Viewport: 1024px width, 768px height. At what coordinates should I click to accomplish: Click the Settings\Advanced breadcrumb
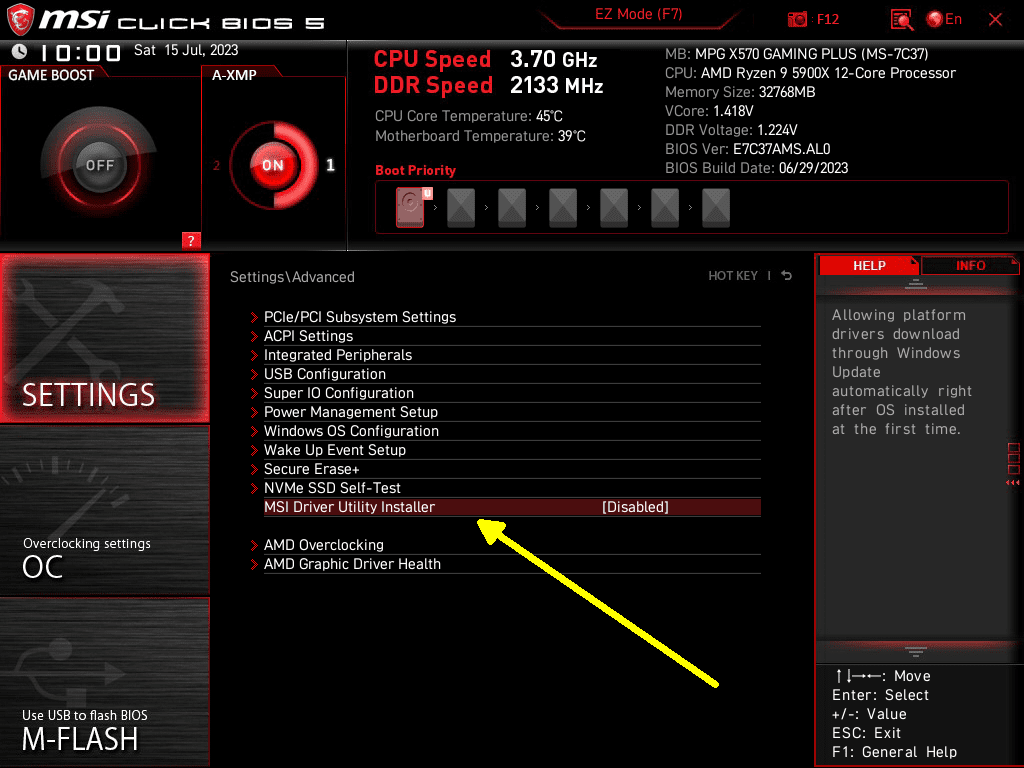292,277
